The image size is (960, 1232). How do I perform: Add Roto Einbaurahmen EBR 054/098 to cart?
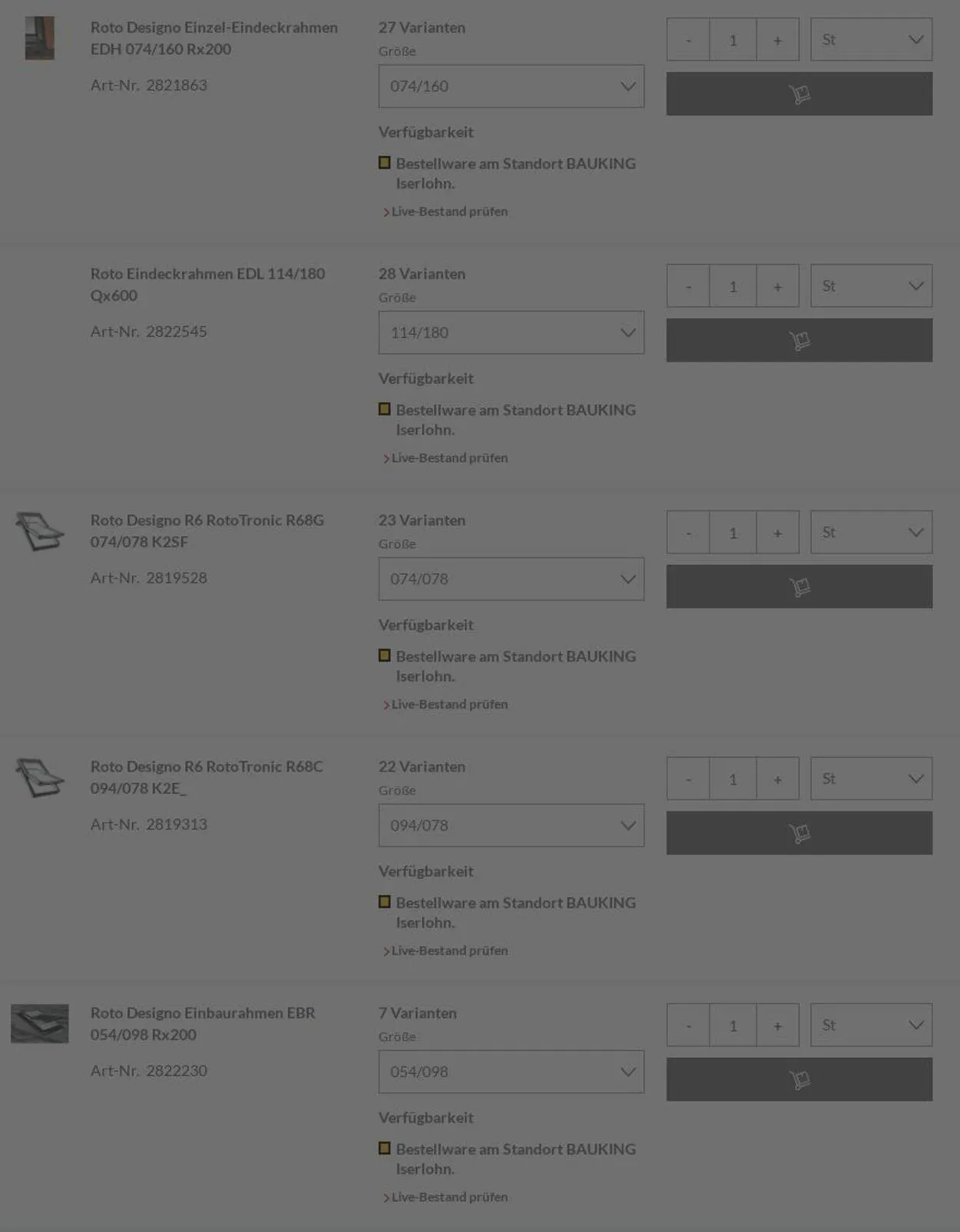pos(799,1079)
